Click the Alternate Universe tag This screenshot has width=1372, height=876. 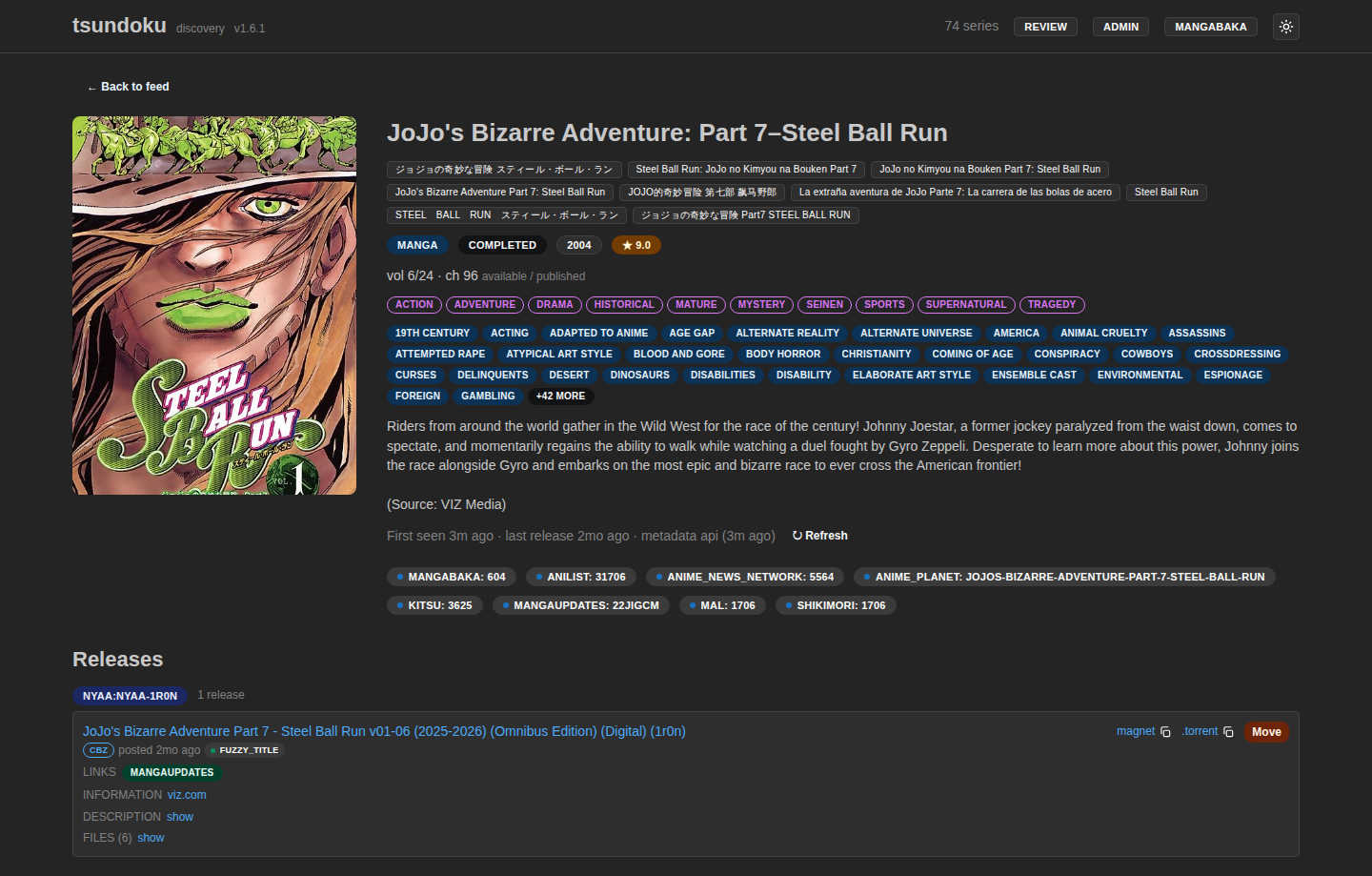[x=917, y=334]
